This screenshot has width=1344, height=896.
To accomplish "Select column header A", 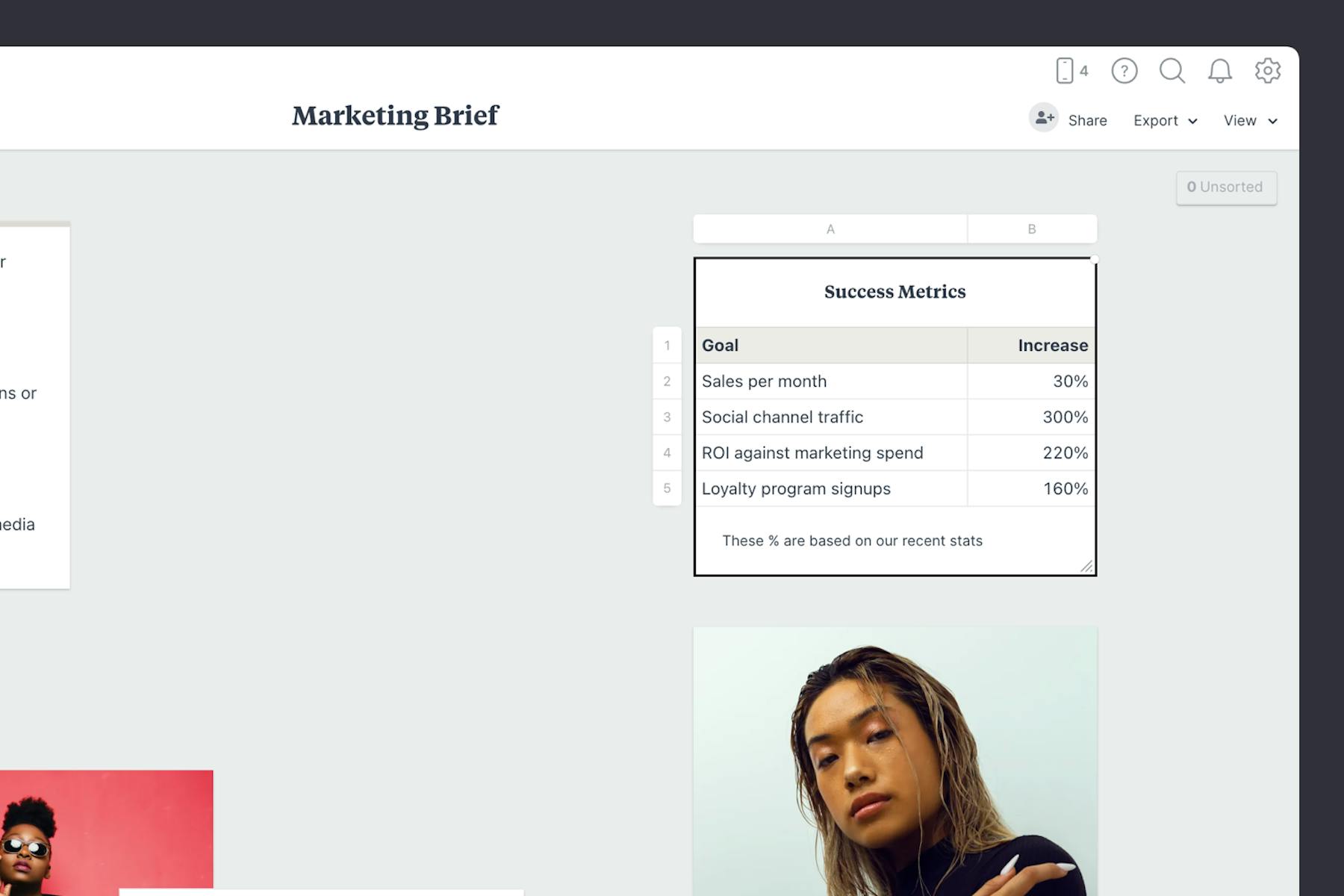I will point(830,229).
